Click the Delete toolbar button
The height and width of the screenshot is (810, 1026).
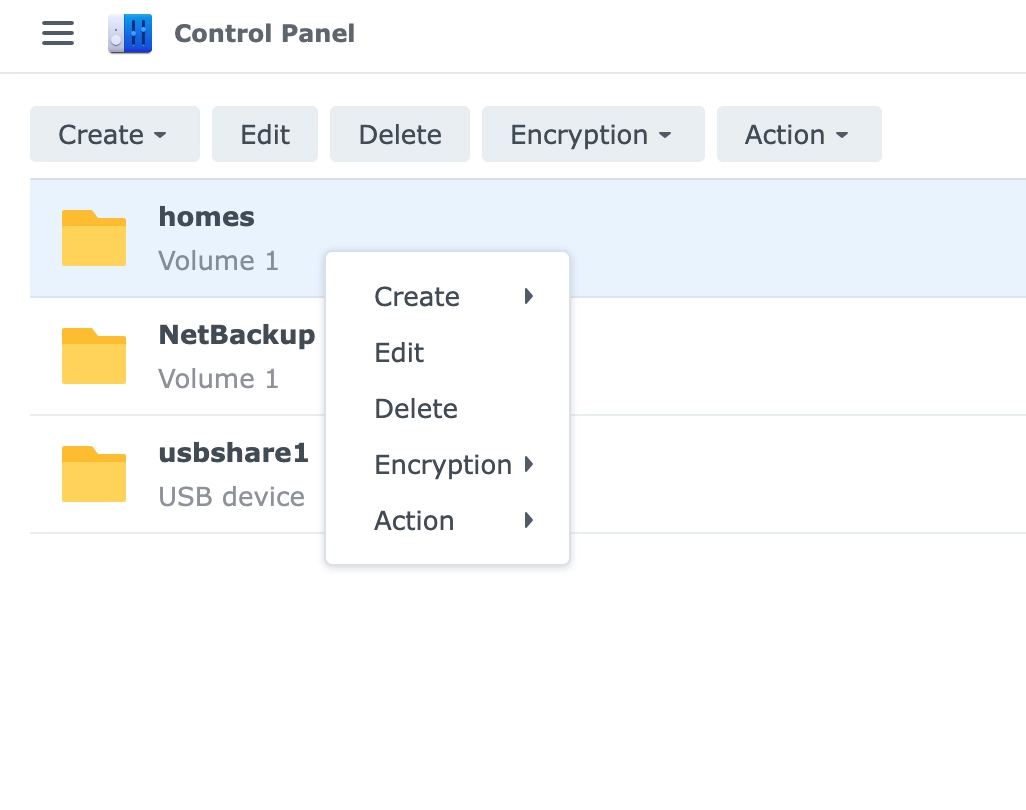[x=400, y=134]
